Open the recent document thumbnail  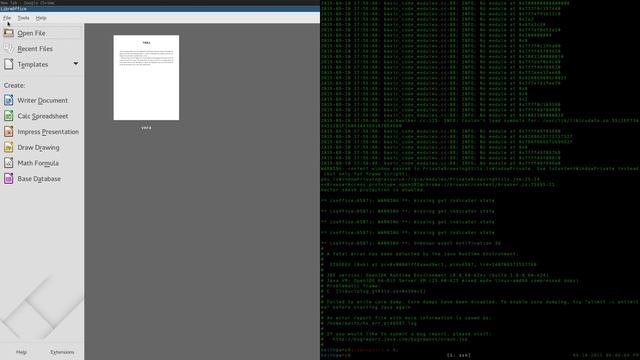tap(146, 78)
